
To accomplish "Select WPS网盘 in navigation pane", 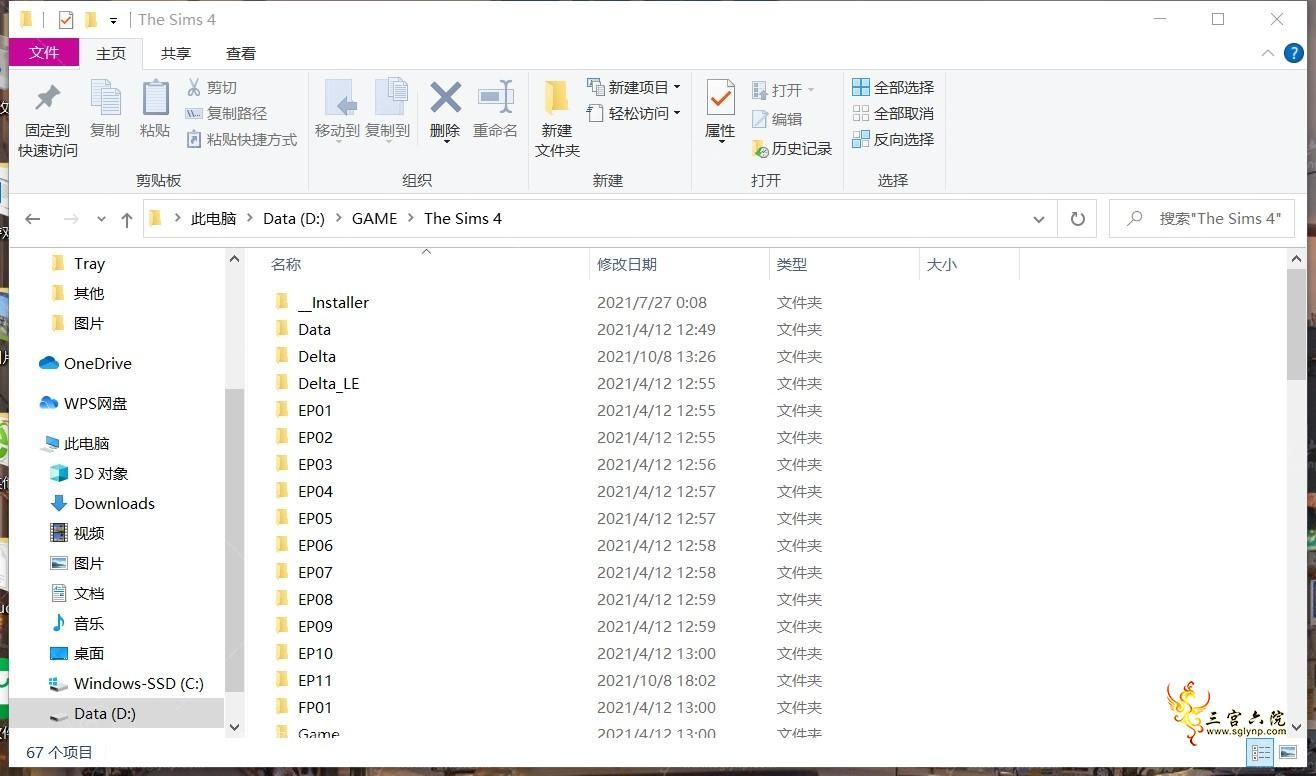I will (96, 403).
